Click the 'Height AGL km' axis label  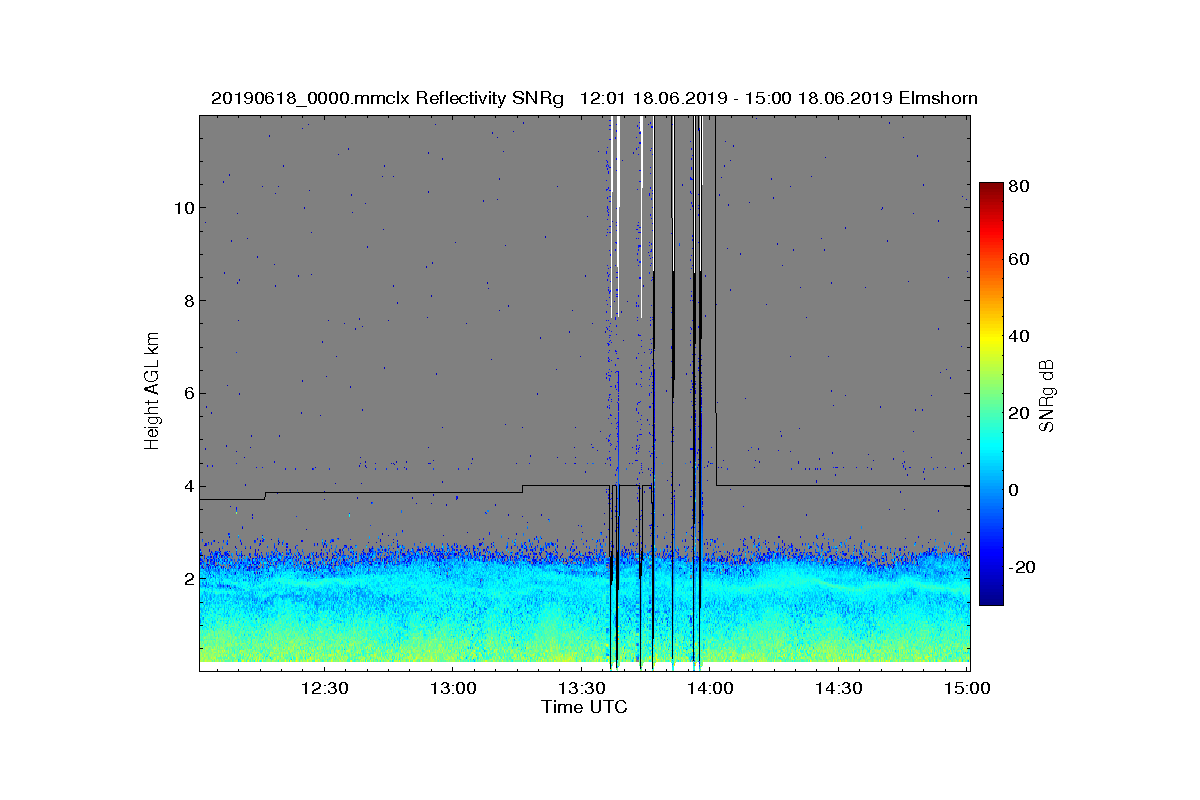tap(152, 392)
